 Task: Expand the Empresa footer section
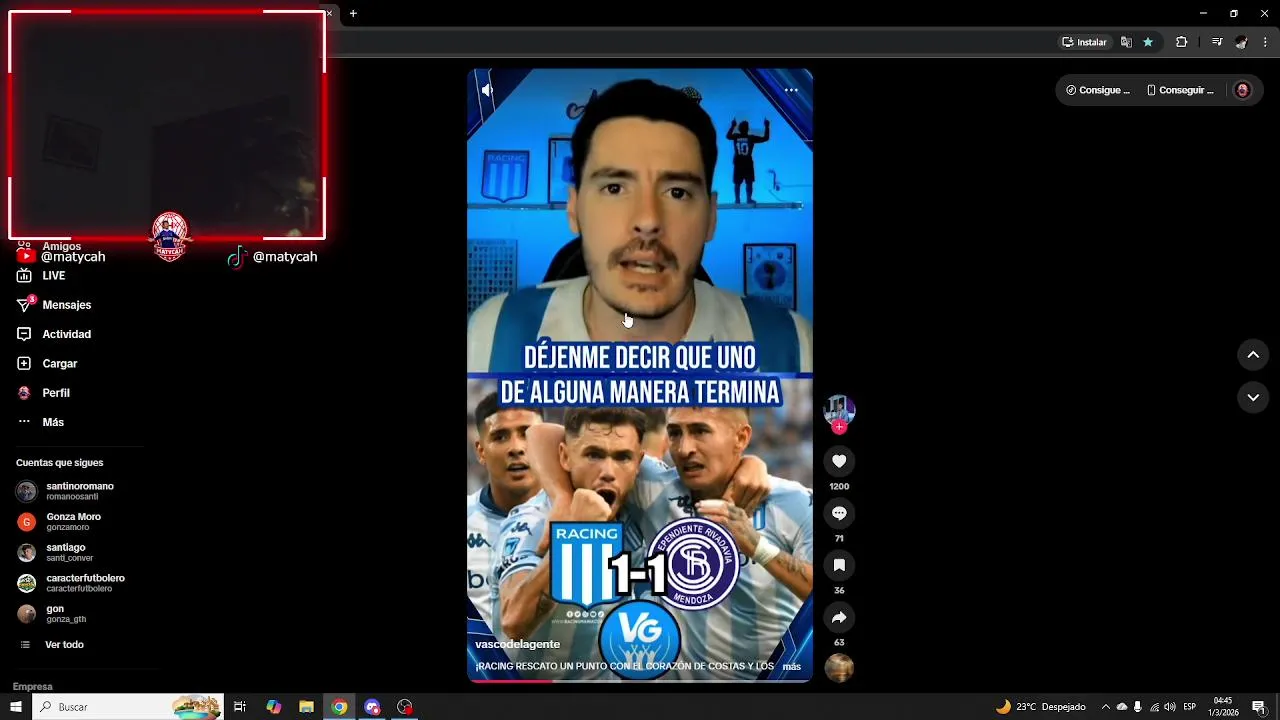33,687
